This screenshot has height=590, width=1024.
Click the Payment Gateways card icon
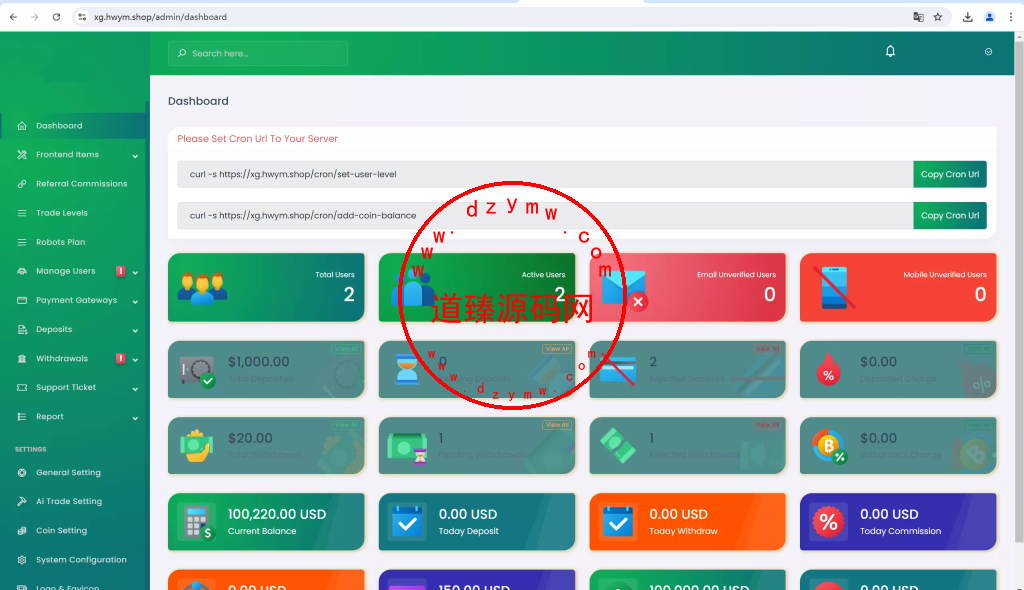click(22, 300)
